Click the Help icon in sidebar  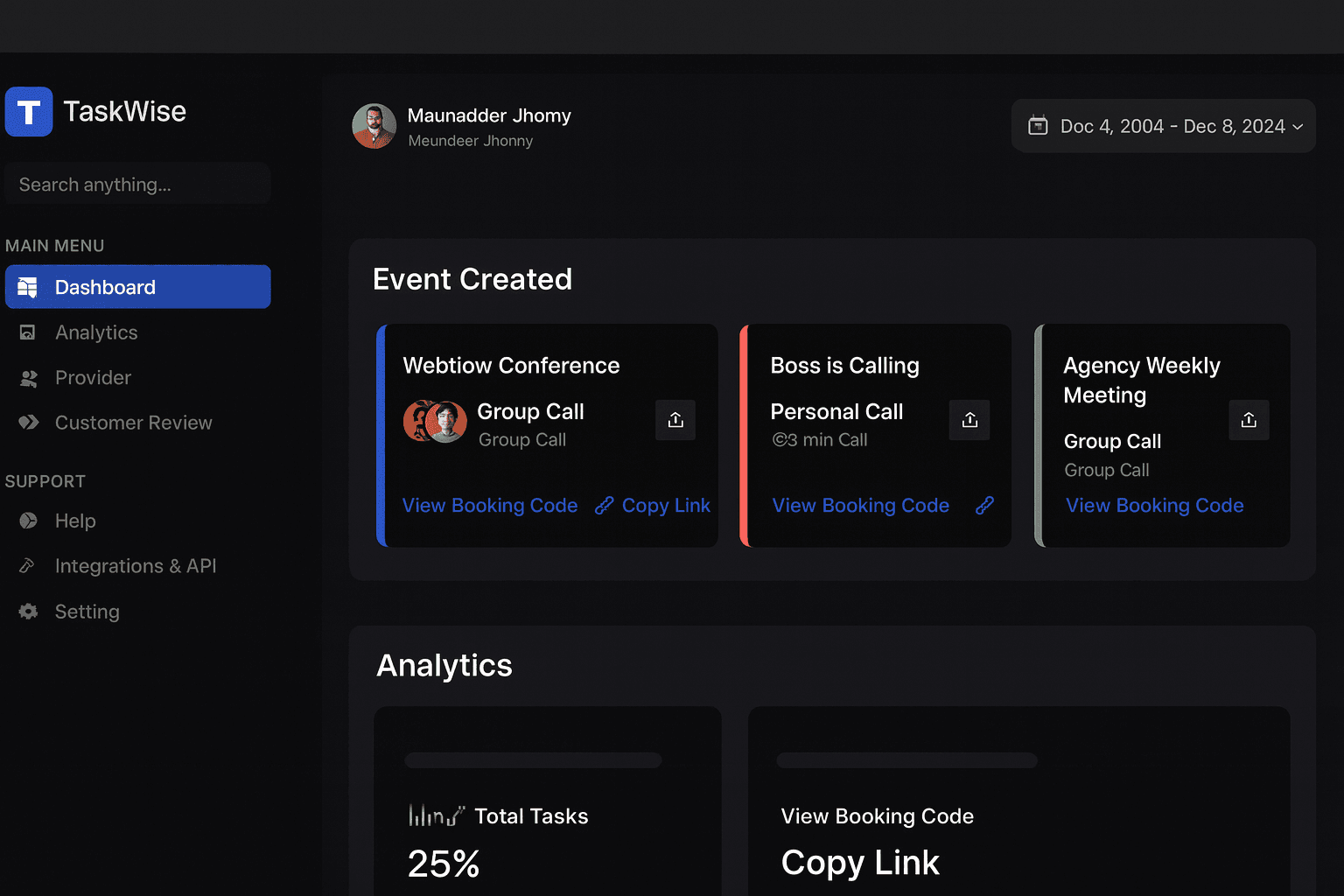(29, 521)
